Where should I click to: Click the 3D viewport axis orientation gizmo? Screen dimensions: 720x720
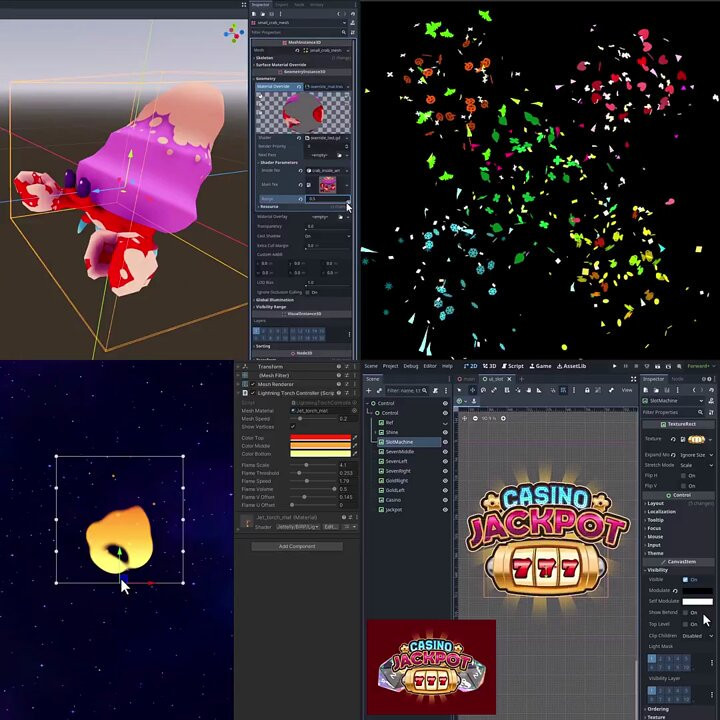(x=234, y=33)
